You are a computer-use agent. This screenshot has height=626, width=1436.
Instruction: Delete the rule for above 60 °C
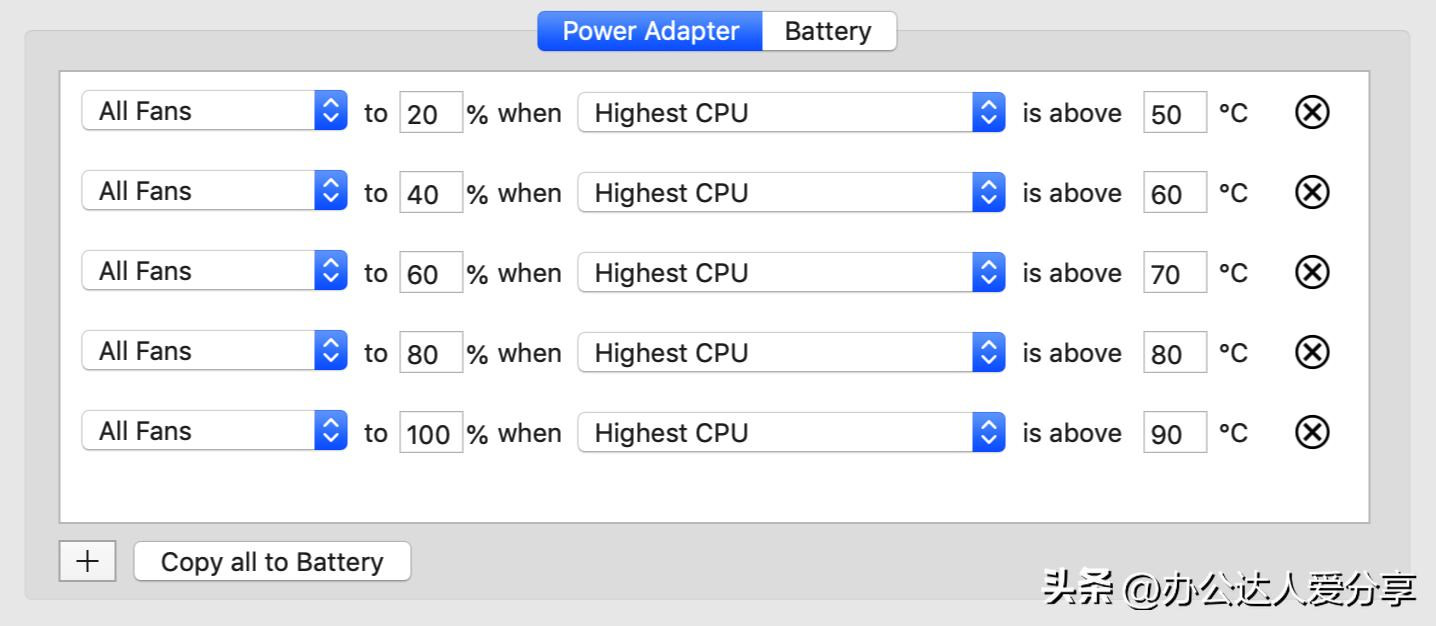coord(1312,192)
